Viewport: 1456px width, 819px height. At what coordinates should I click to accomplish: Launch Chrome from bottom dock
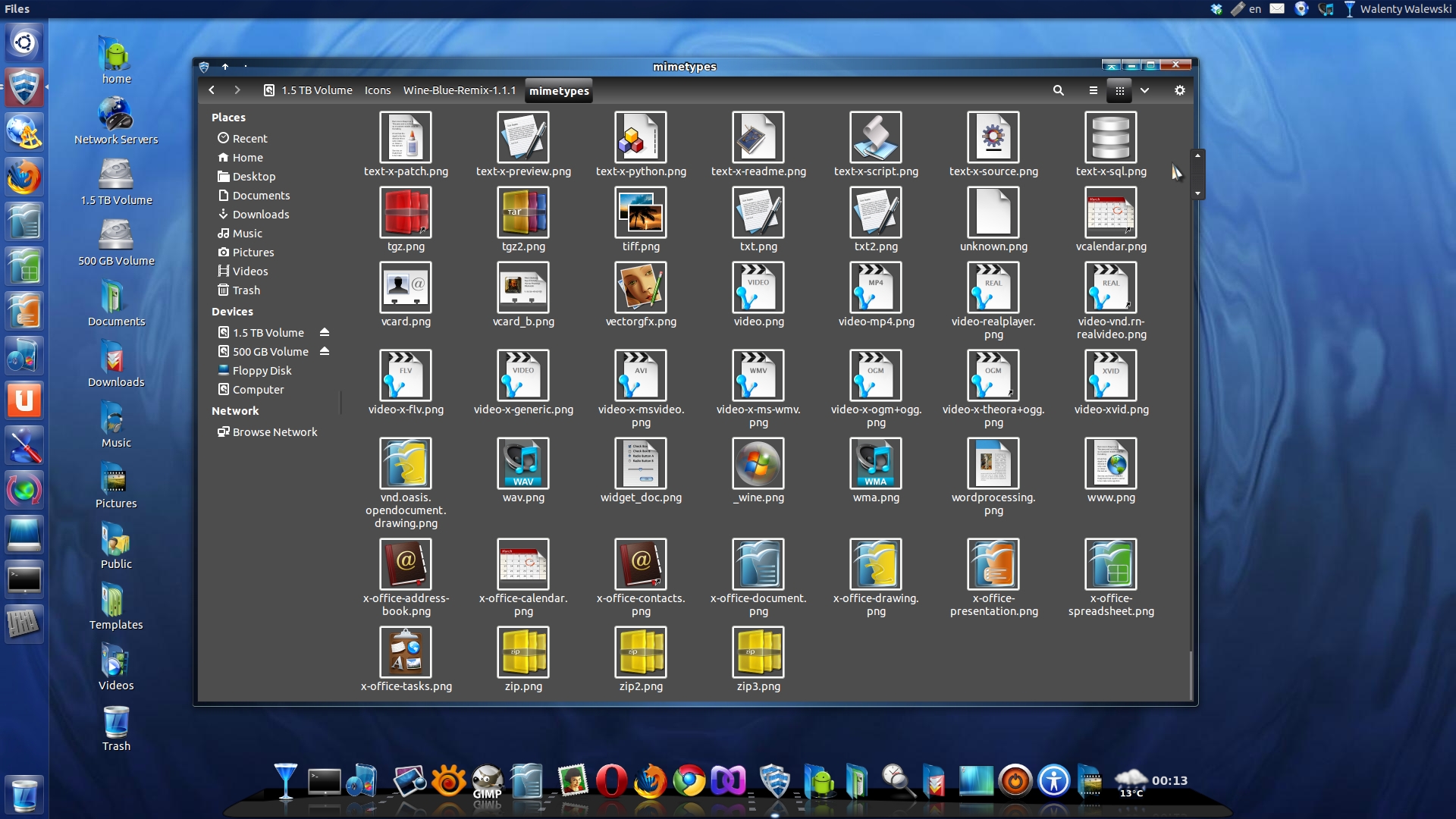coord(689,781)
